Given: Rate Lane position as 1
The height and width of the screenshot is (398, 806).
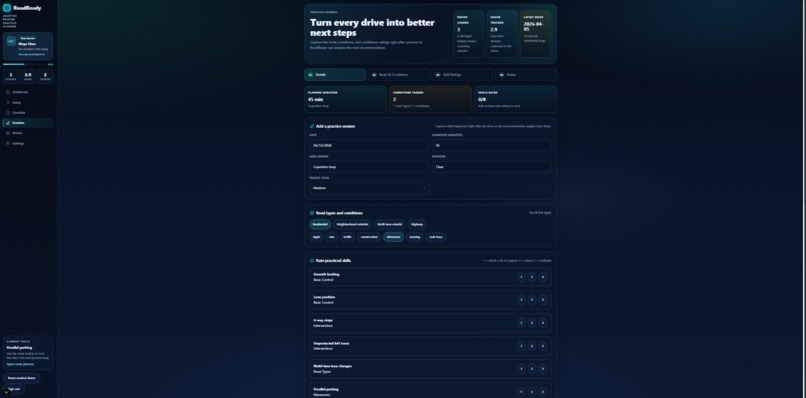Looking at the screenshot, I should [521, 300].
